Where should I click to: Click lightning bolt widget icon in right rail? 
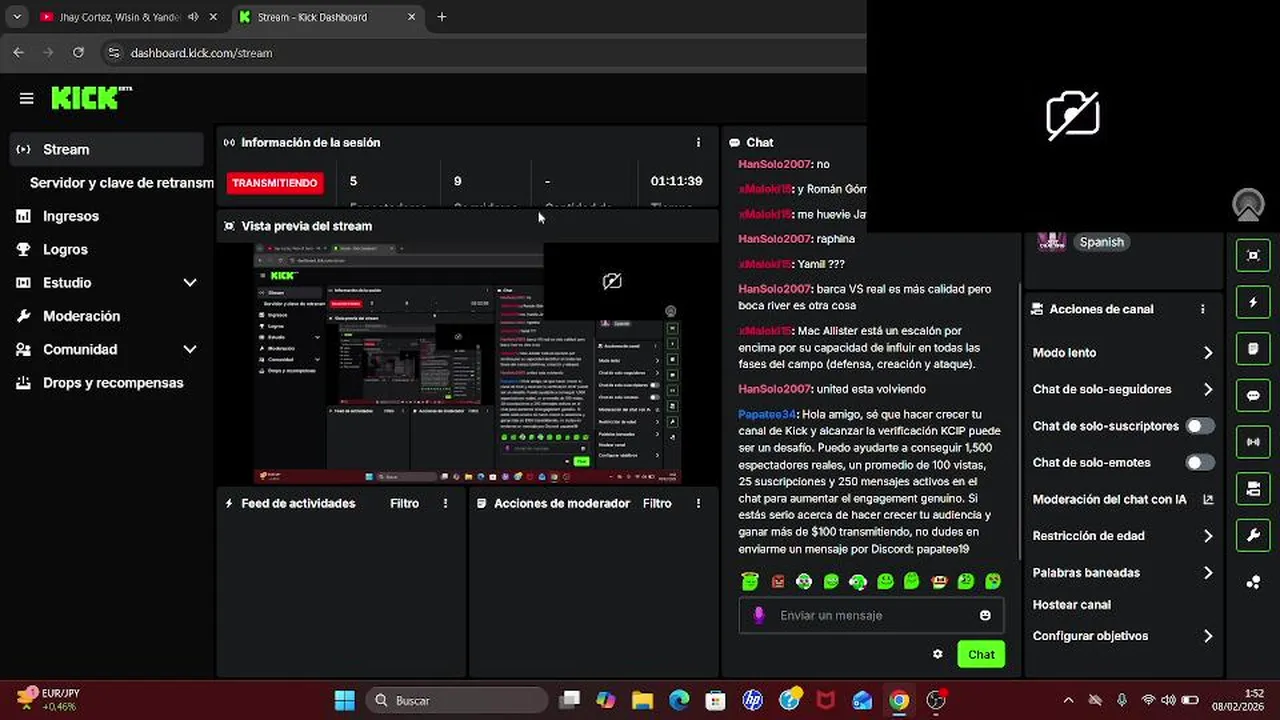pyautogui.click(x=1253, y=302)
